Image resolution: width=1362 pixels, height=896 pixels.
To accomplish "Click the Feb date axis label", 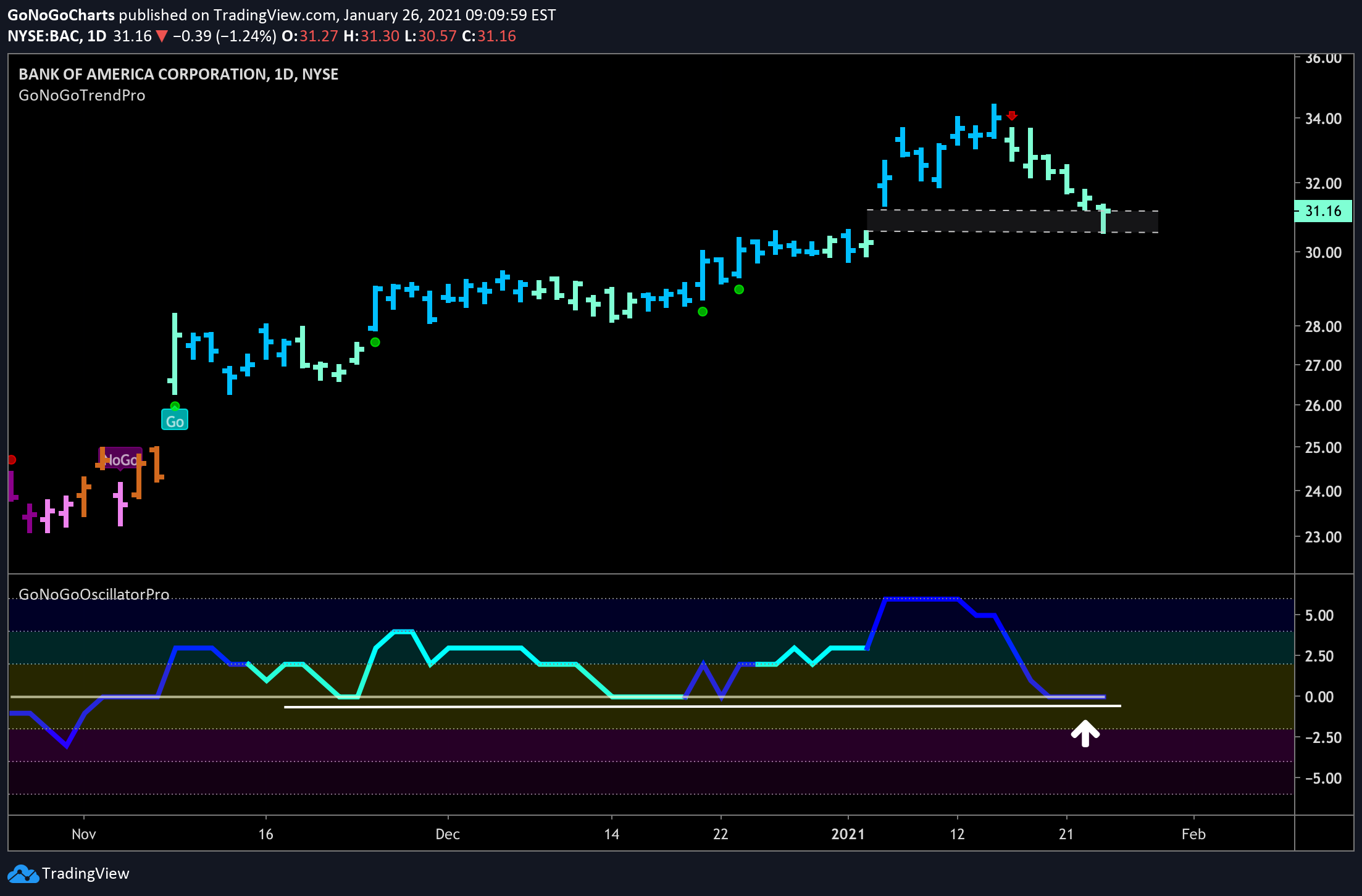I will [x=1193, y=834].
